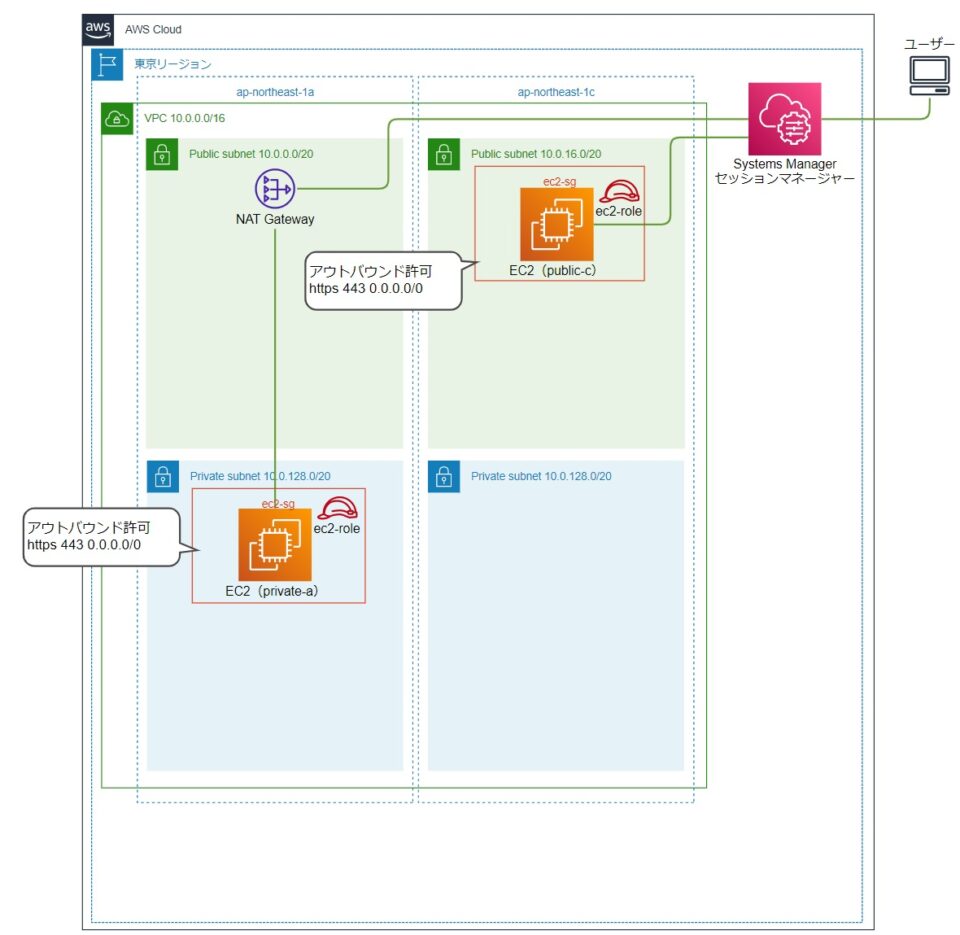Select the outbound callout pointing to EC2 private-a
The height and width of the screenshot is (935, 960).
(x=100, y=535)
